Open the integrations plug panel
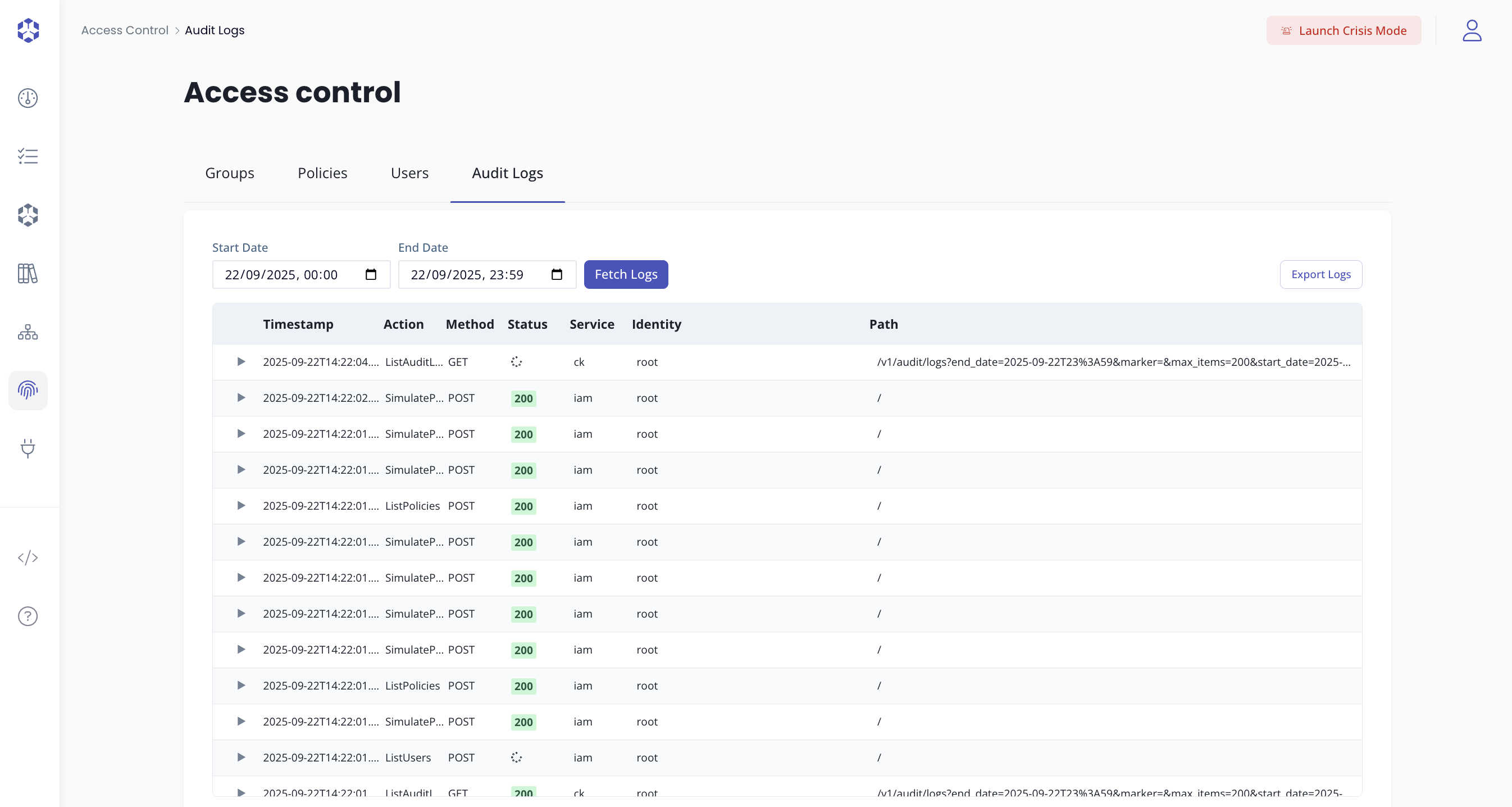The width and height of the screenshot is (1512, 807). click(28, 448)
